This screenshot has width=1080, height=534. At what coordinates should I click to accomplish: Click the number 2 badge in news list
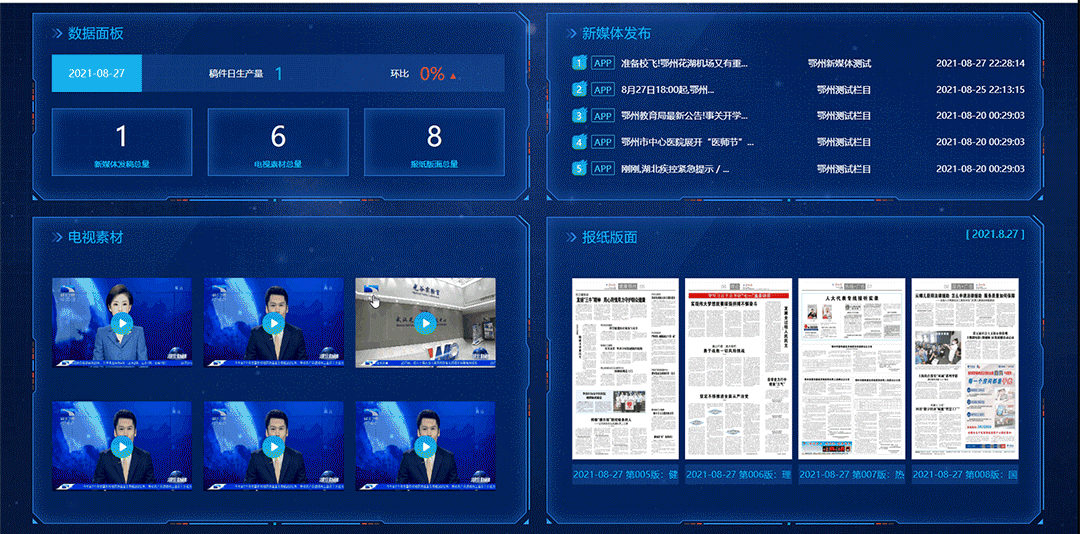click(579, 90)
